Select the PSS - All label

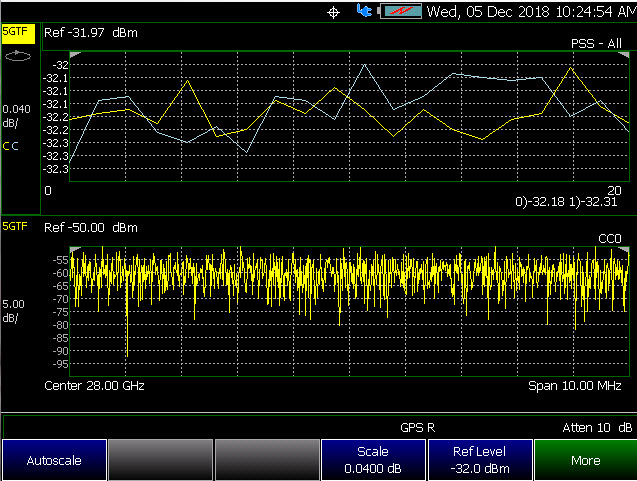click(596, 43)
